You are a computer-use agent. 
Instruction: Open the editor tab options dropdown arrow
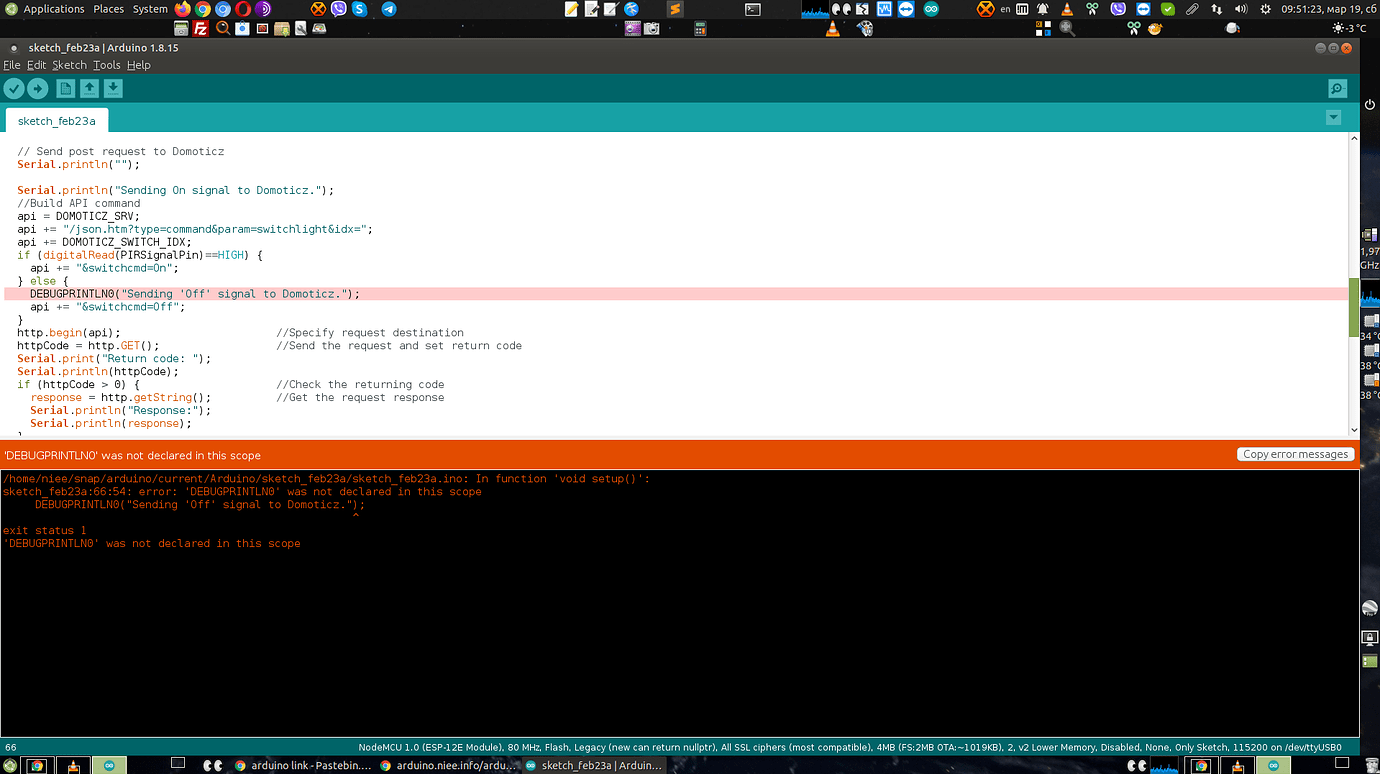coord(1333,117)
